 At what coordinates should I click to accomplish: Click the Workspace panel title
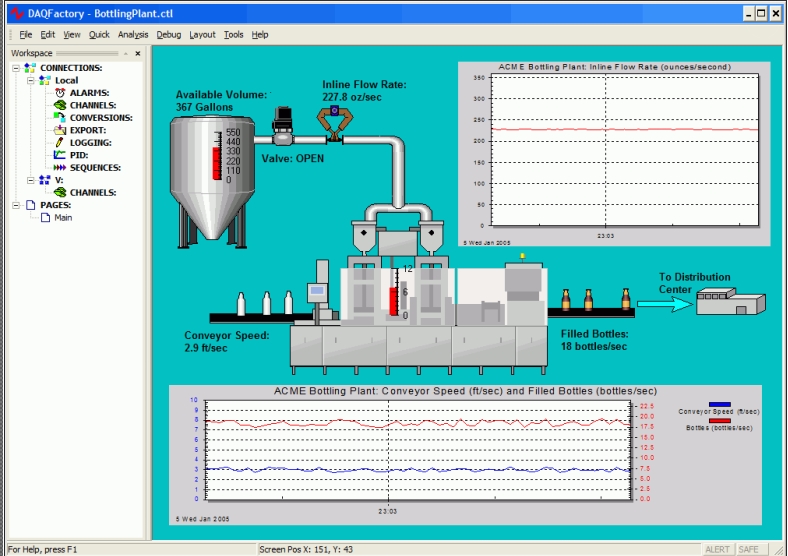[32, 53]
